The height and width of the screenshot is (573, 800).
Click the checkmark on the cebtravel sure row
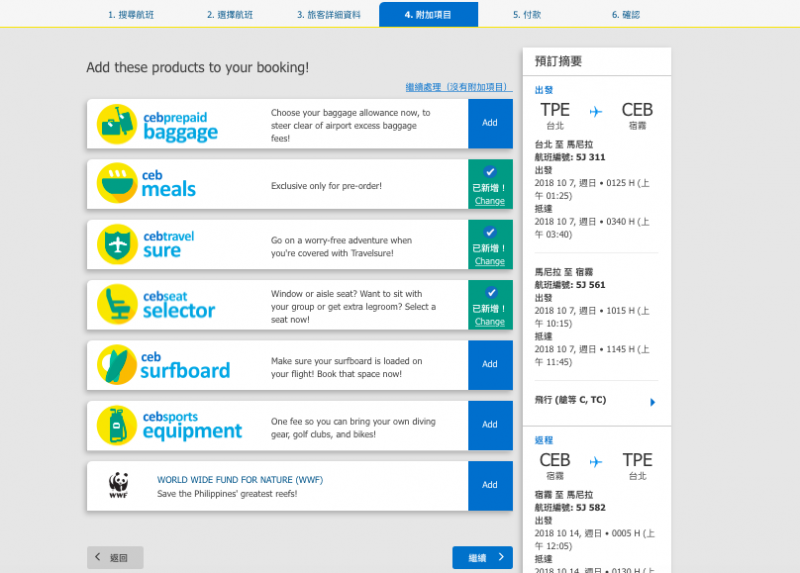[x=490, y=232]
